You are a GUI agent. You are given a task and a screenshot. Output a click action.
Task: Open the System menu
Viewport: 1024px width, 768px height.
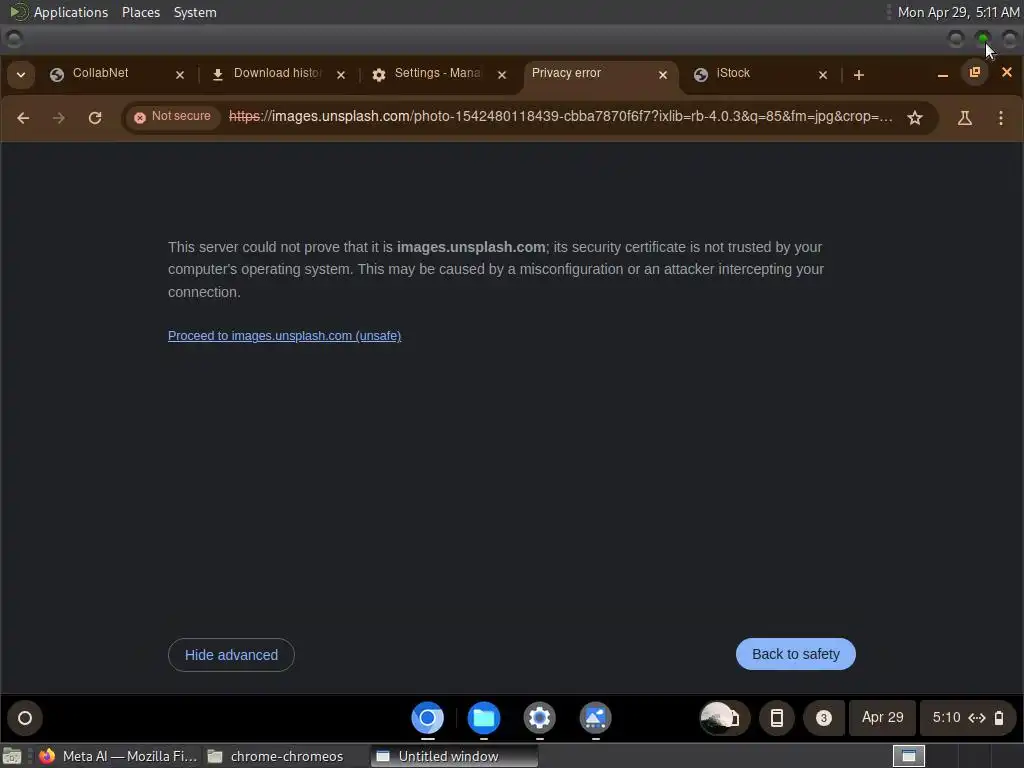click(x=195, y=12)
